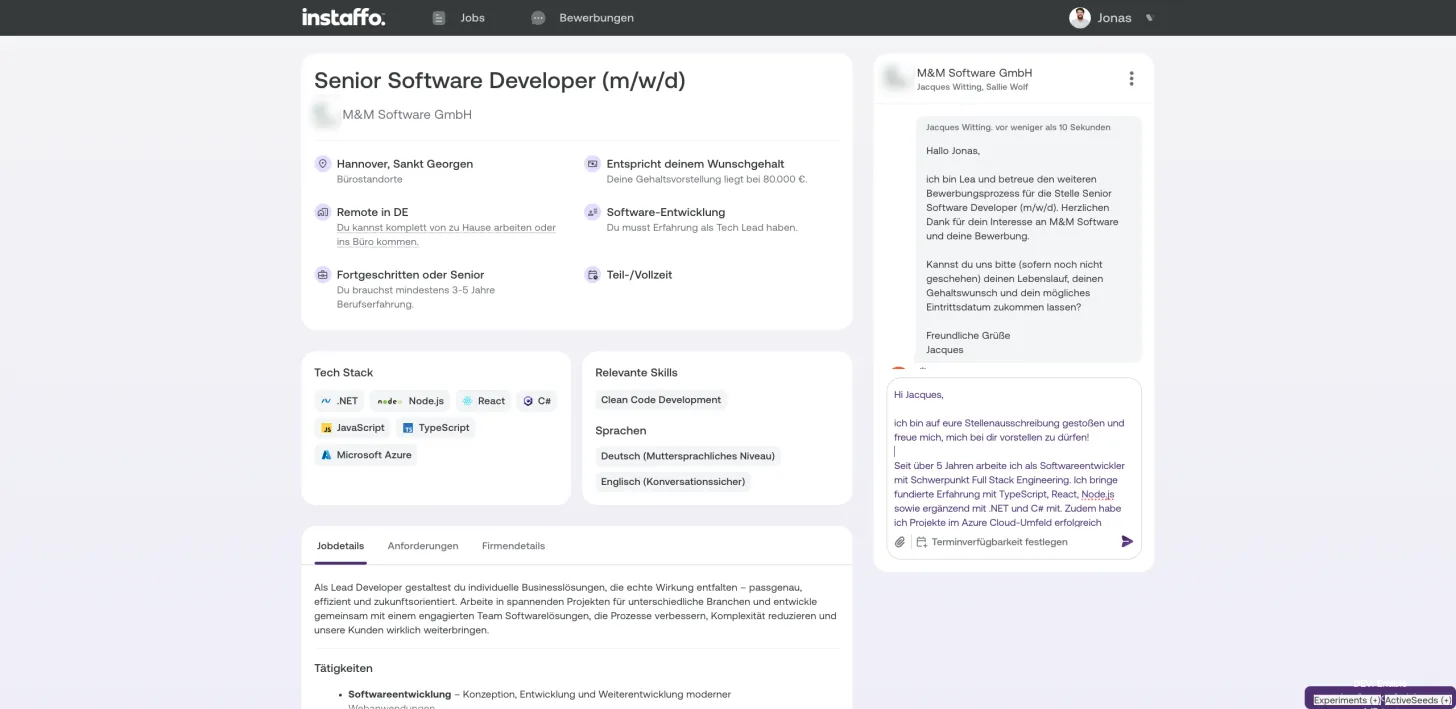Click the calendar icon beside Terminverfügbarkeit
Image resolution: width=1456 pixels, height=709 pixels.
921,542
